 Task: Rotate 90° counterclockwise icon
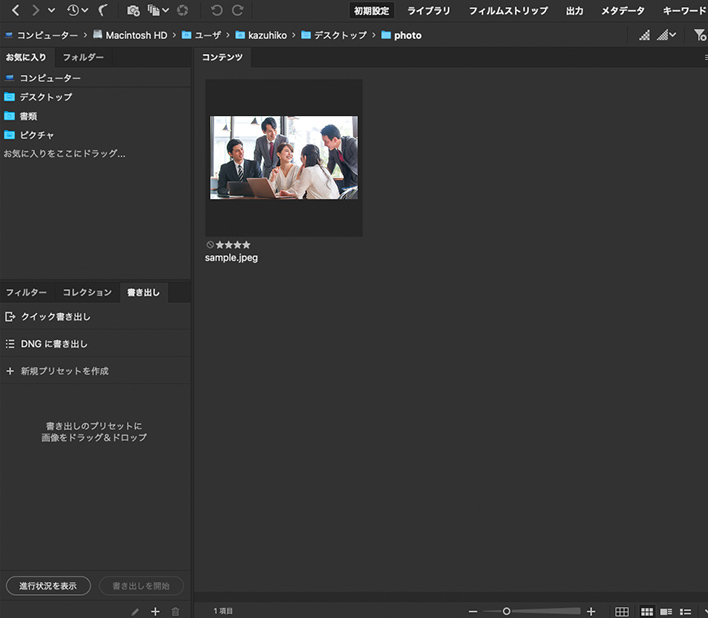[217, 10]
